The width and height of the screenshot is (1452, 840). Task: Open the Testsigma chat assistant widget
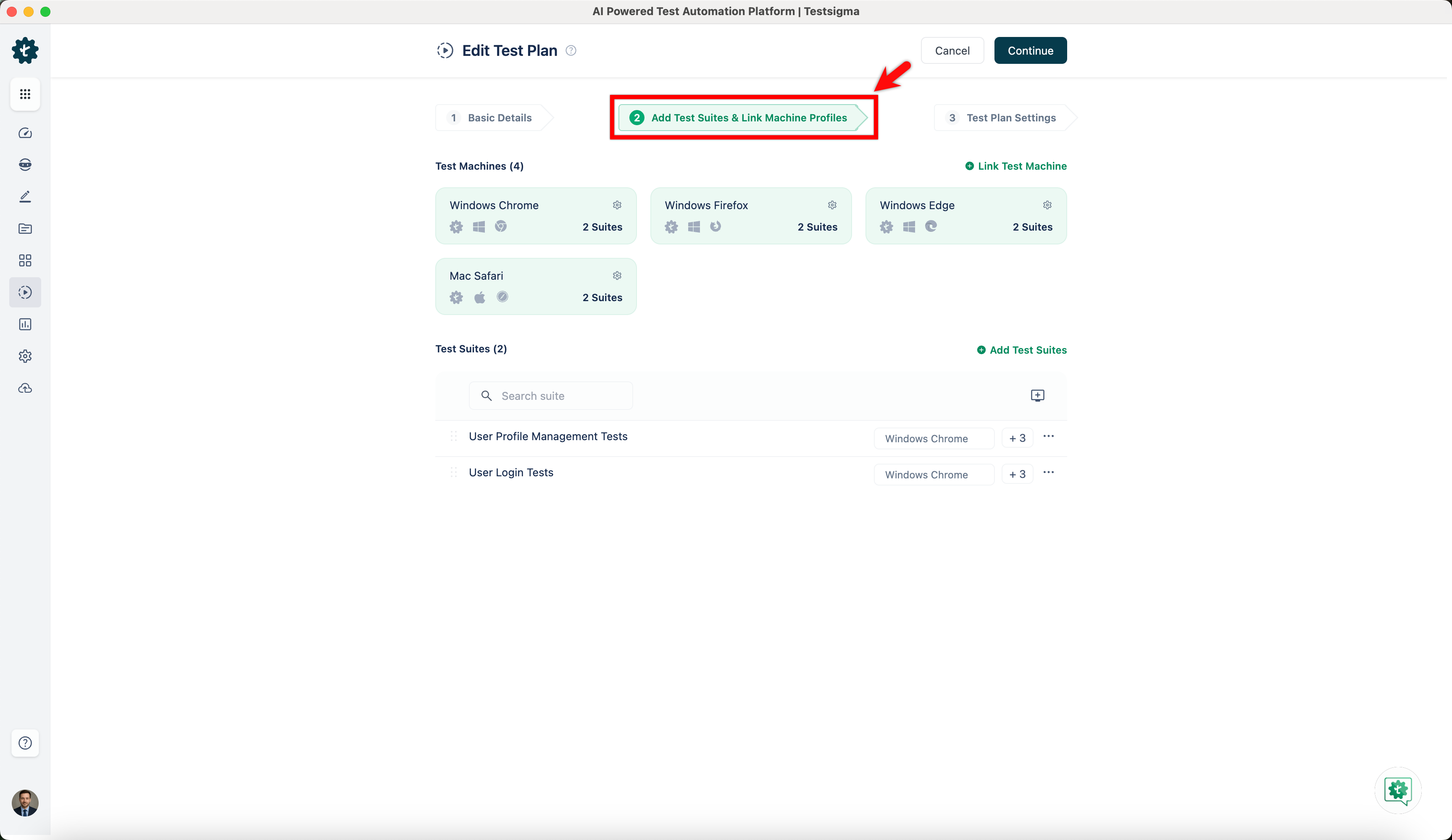point(1398,790)
